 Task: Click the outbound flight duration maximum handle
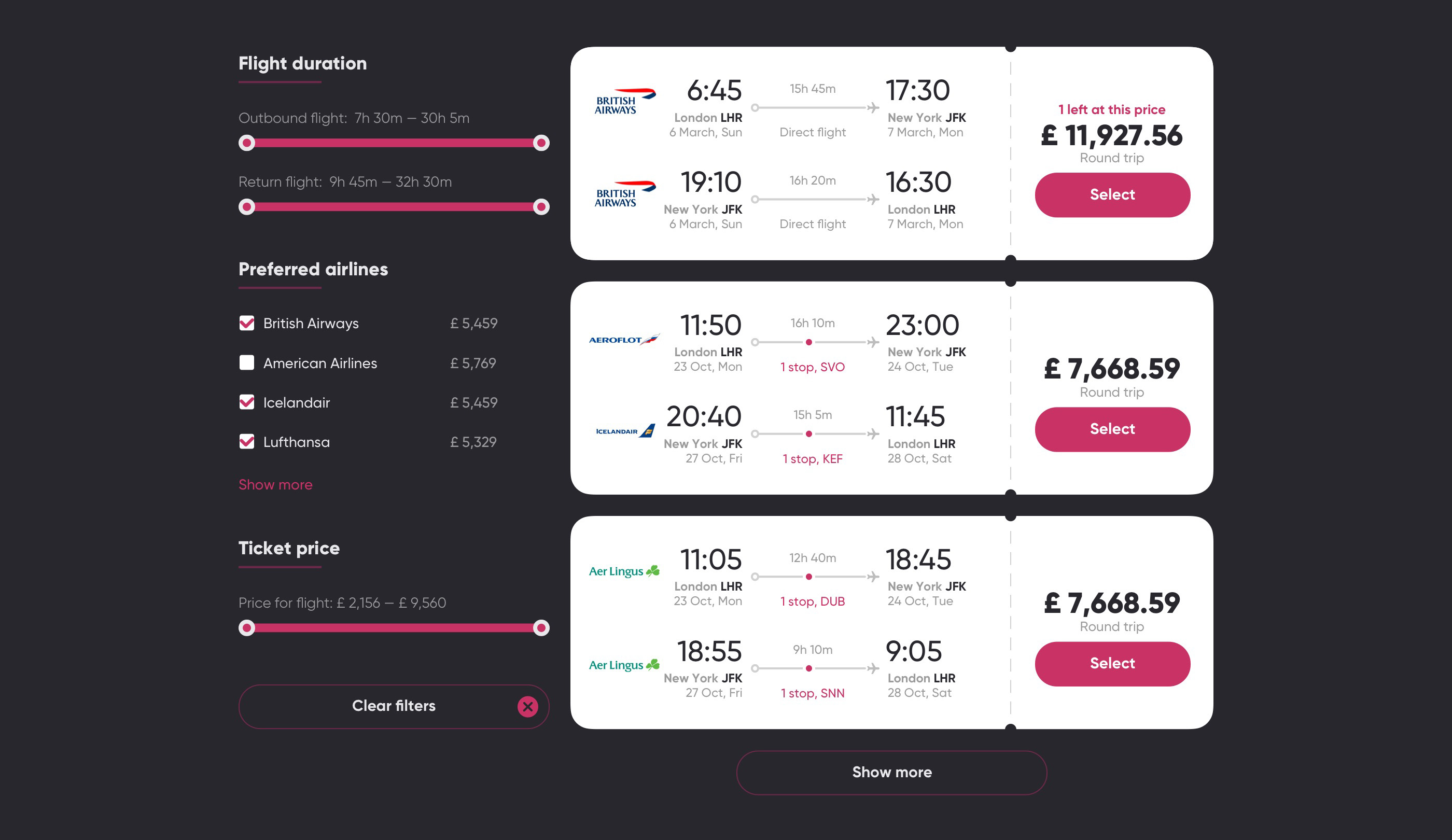(541, 143)
